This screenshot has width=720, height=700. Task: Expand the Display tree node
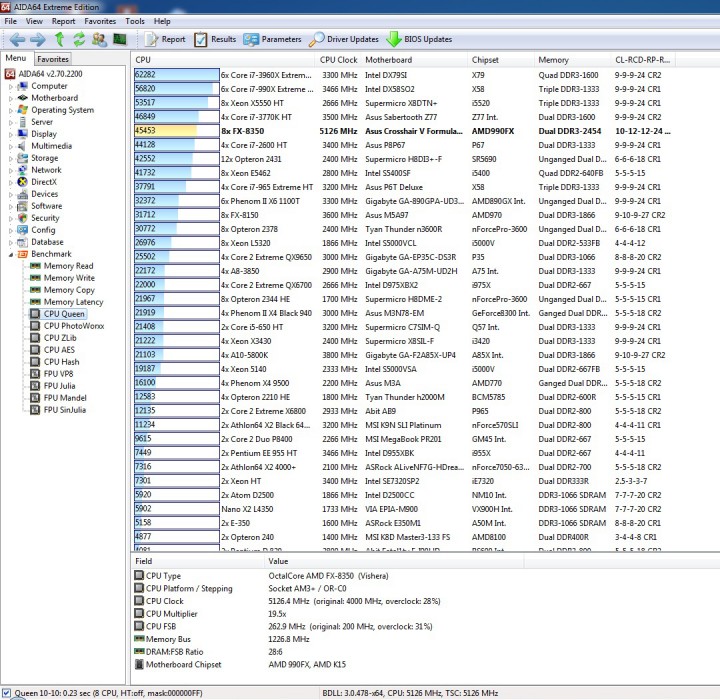tap(11, 134)
